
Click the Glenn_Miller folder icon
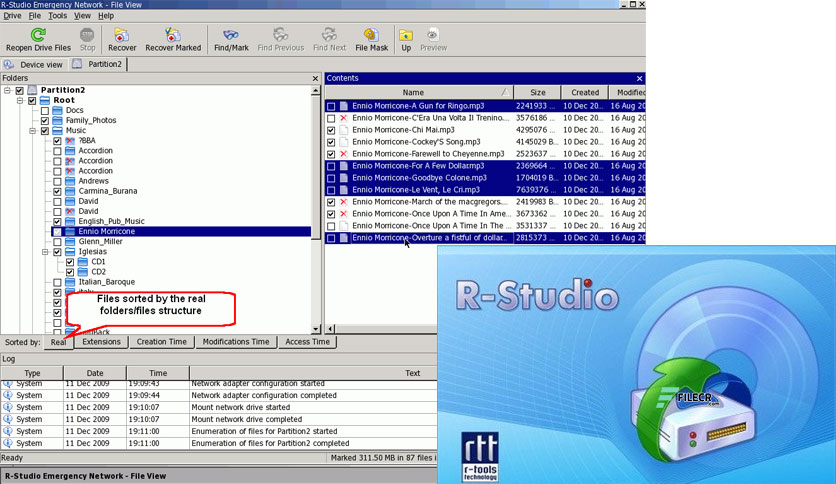(x=70, y=241)
